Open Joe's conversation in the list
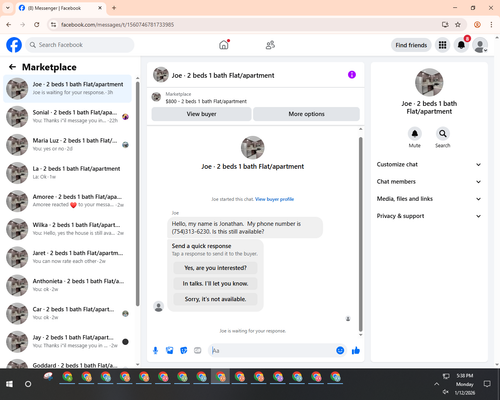The image size is (500, 400). (67, 89)
